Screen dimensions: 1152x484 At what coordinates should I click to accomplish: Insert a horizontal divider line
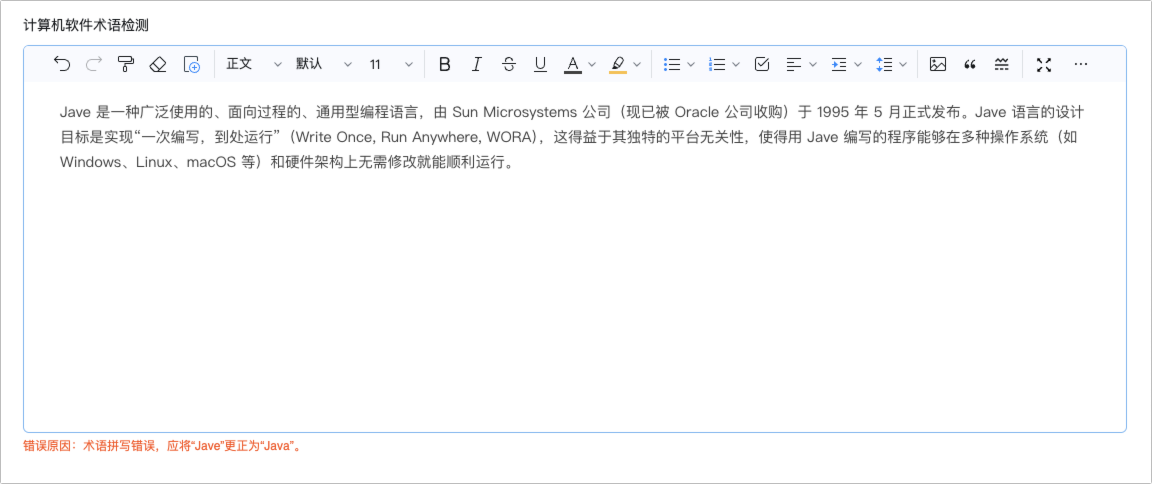click(1001, 64)
